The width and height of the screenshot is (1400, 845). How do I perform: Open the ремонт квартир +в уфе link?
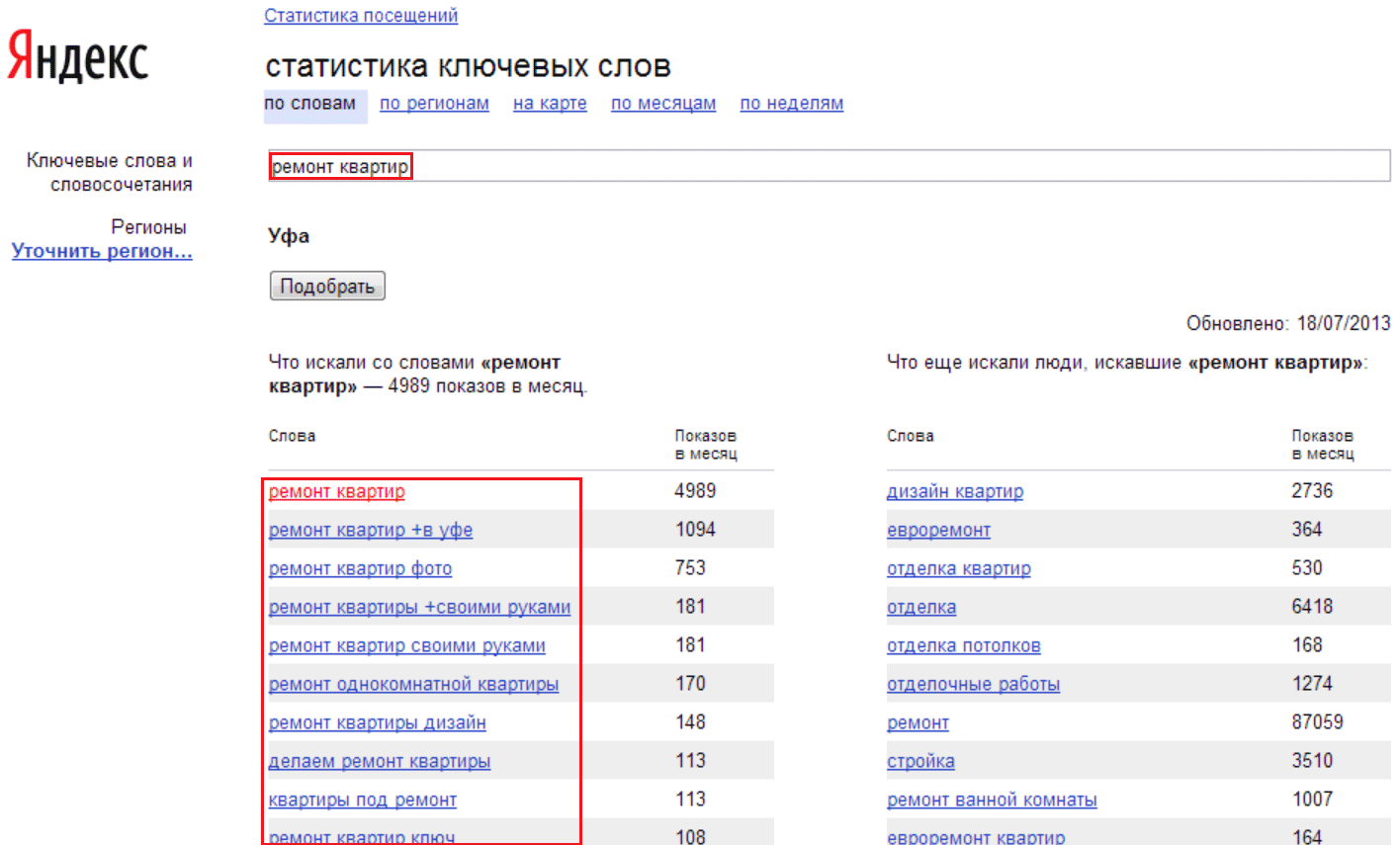click(371, 531)
